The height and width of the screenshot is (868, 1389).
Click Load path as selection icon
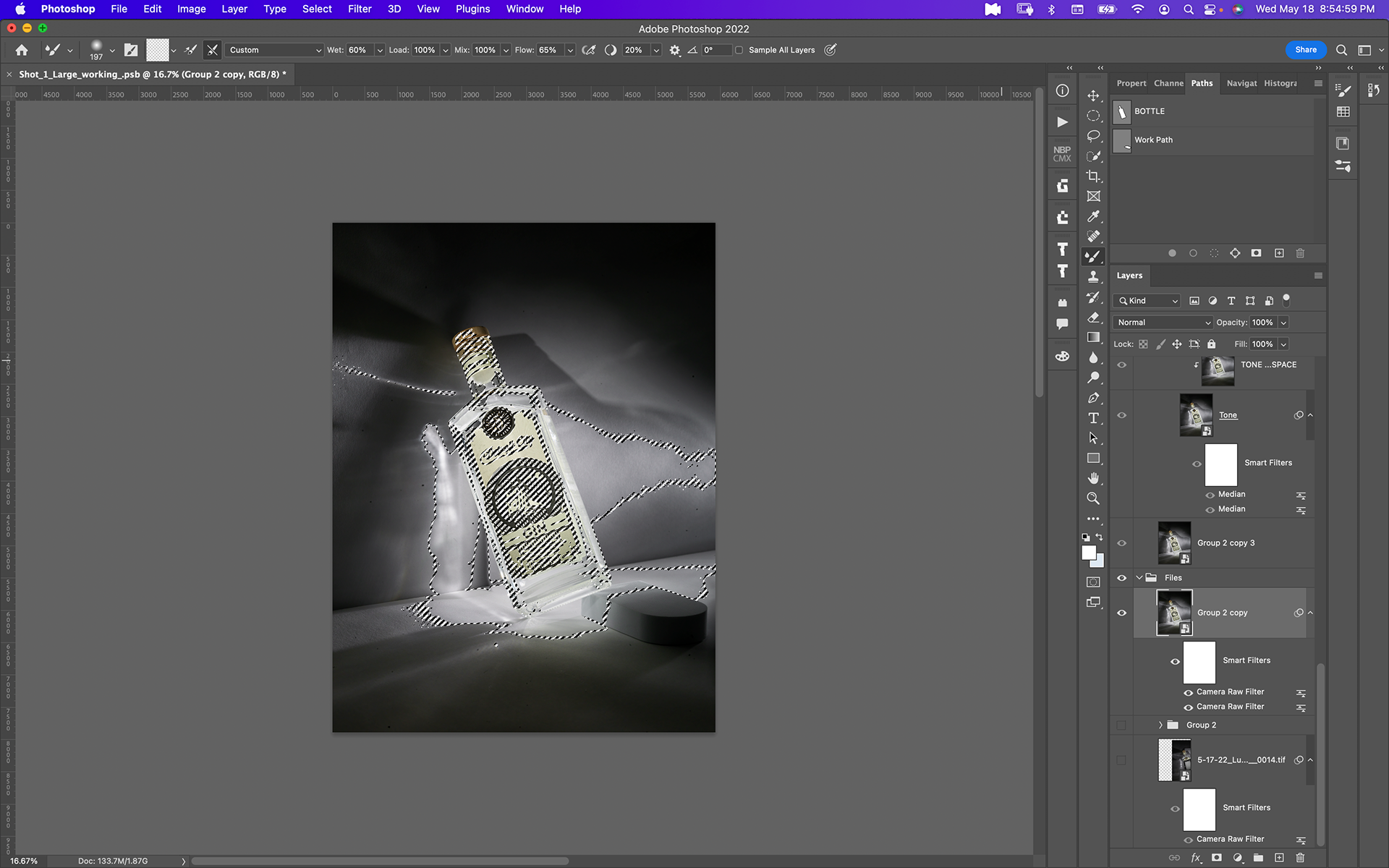pyautogui.click(x=1214, y=253)
